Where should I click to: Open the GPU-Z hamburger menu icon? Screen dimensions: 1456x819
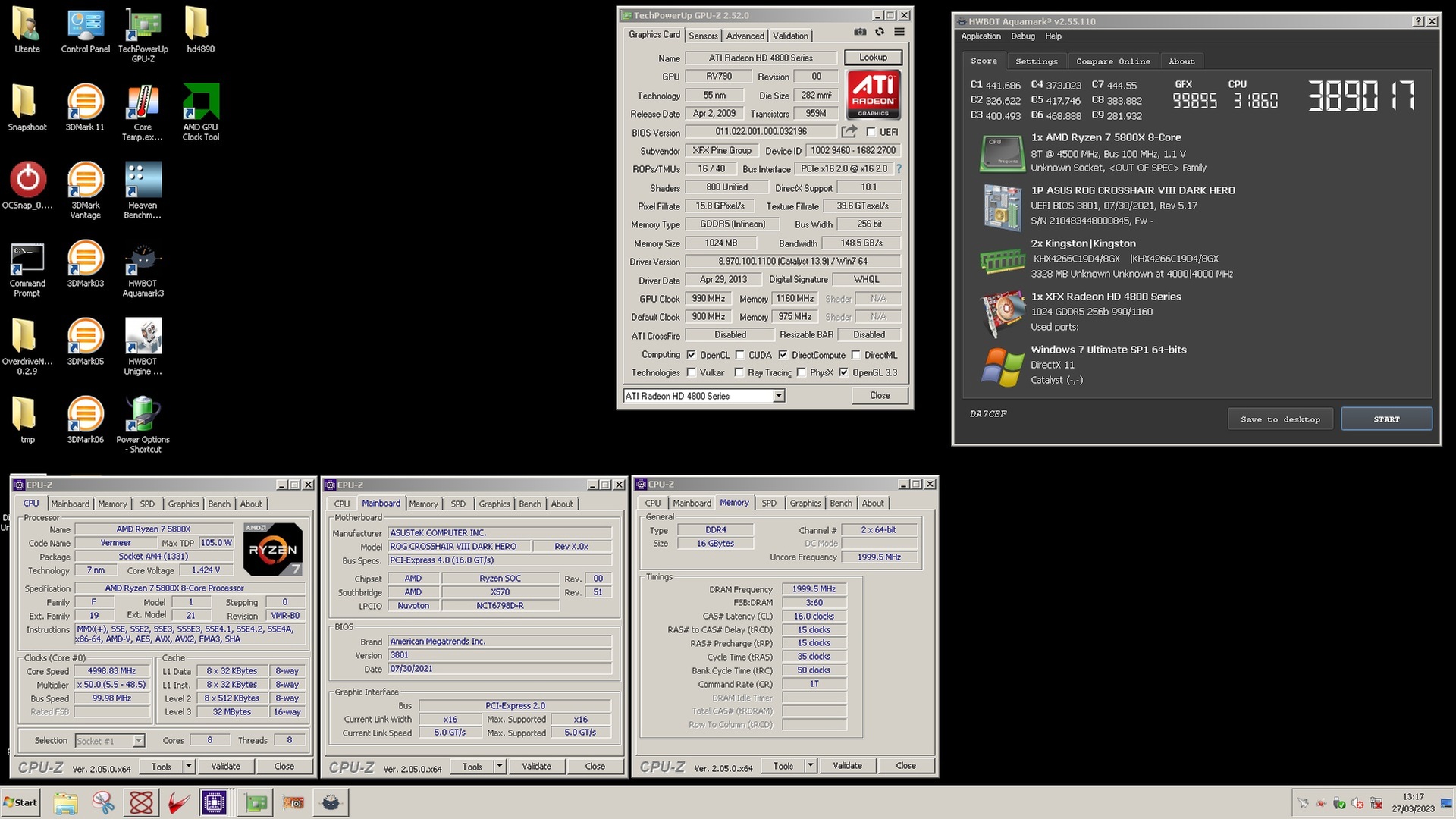click(899, 32)
